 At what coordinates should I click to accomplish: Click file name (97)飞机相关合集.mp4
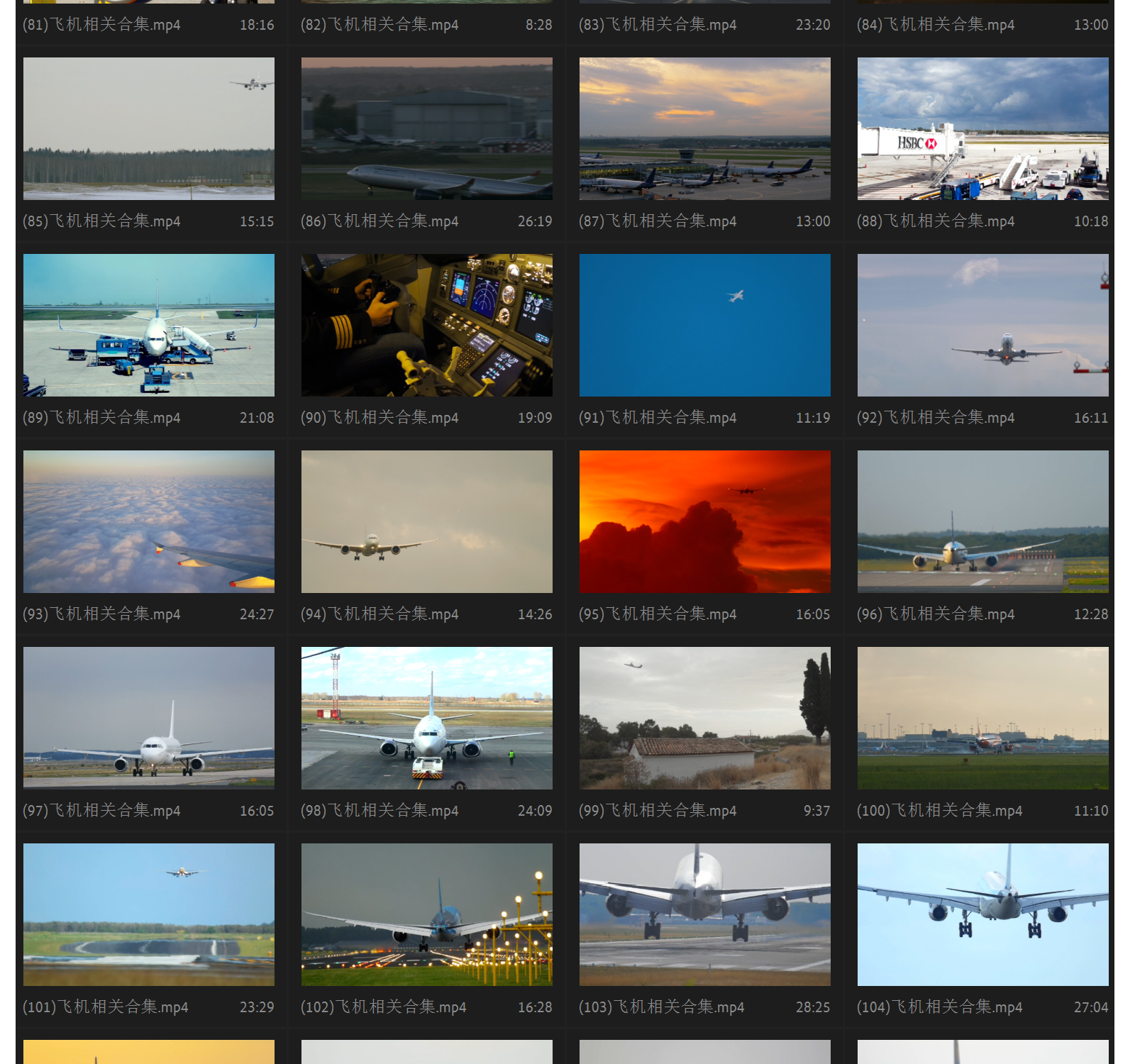[x=101, y=811]
